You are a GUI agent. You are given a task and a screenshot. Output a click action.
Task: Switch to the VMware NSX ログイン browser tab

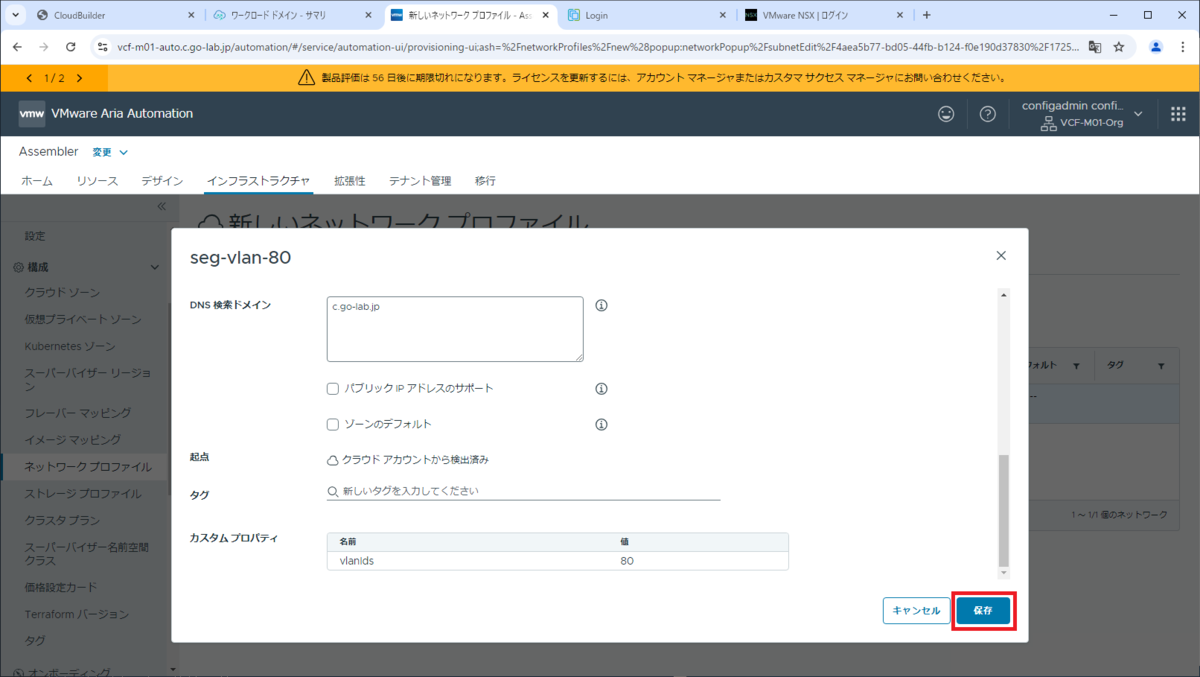point(824,15)
